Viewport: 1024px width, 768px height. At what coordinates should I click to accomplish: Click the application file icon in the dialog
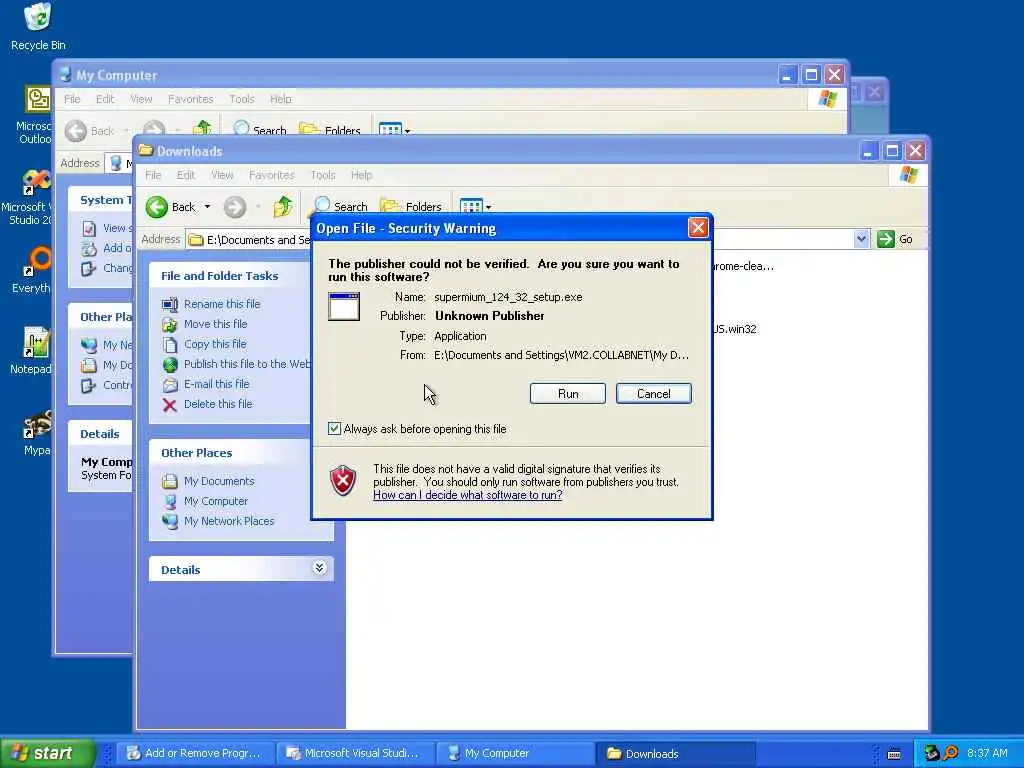(x=344, y=306)
